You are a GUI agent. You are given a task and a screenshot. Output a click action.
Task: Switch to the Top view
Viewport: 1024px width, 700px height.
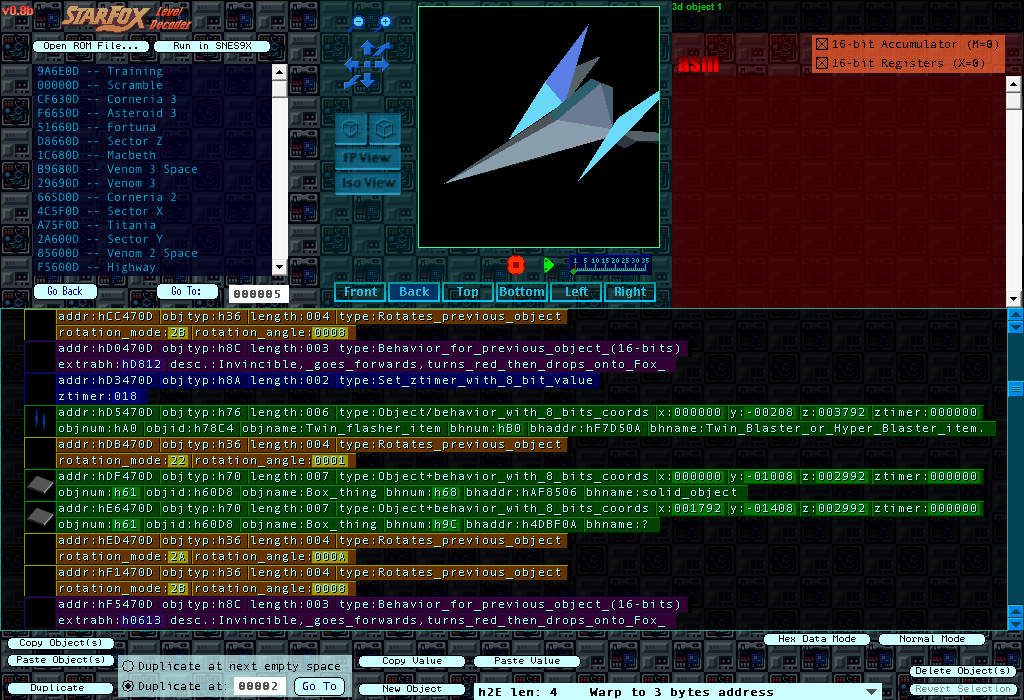[468, 292]
